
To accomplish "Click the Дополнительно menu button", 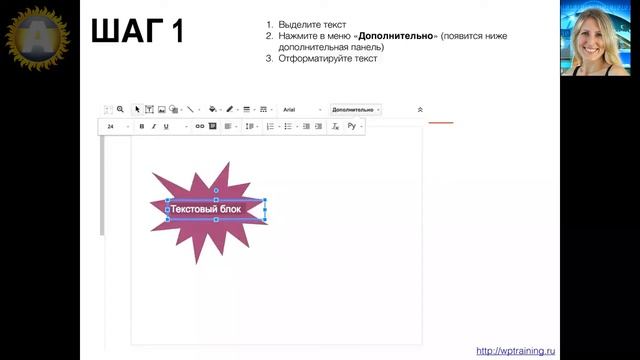I will 356,109.
